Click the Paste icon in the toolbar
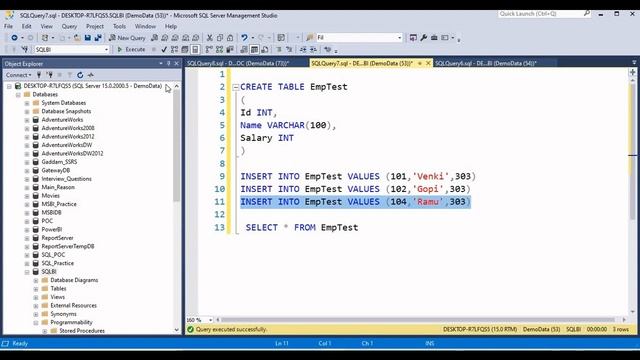Screen dimensions: 640x360 [x=230, y=38]
